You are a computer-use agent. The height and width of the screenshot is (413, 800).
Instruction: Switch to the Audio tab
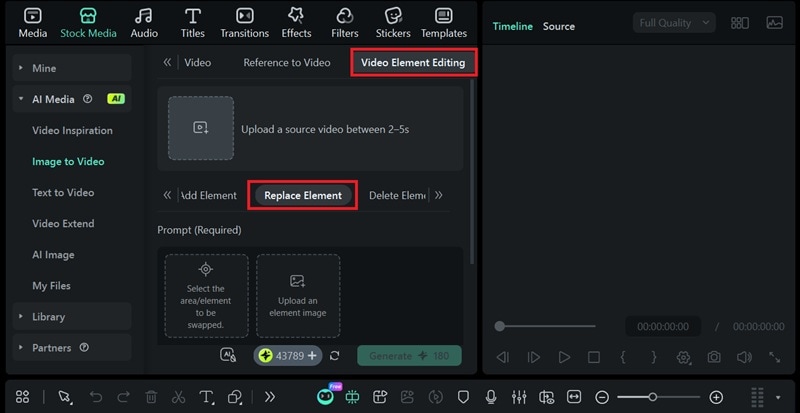click(x=144, y=23)
